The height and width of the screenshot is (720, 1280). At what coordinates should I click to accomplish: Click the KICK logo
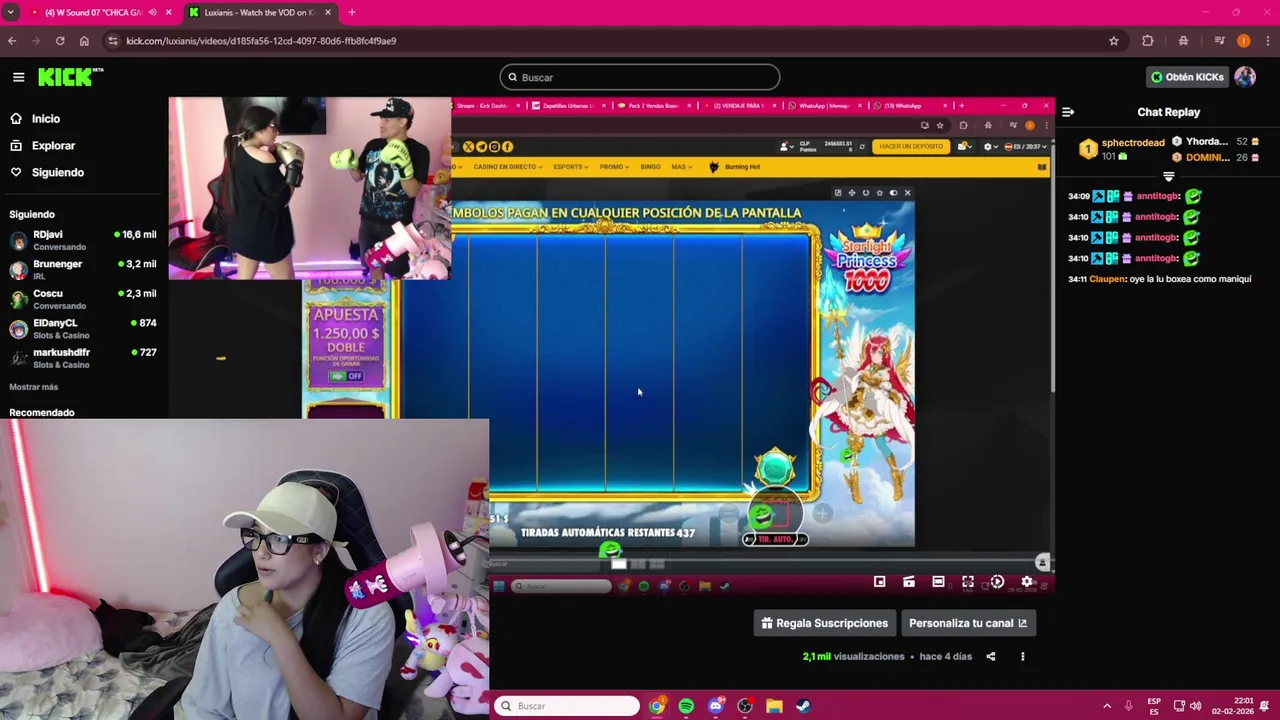[70, 77]
